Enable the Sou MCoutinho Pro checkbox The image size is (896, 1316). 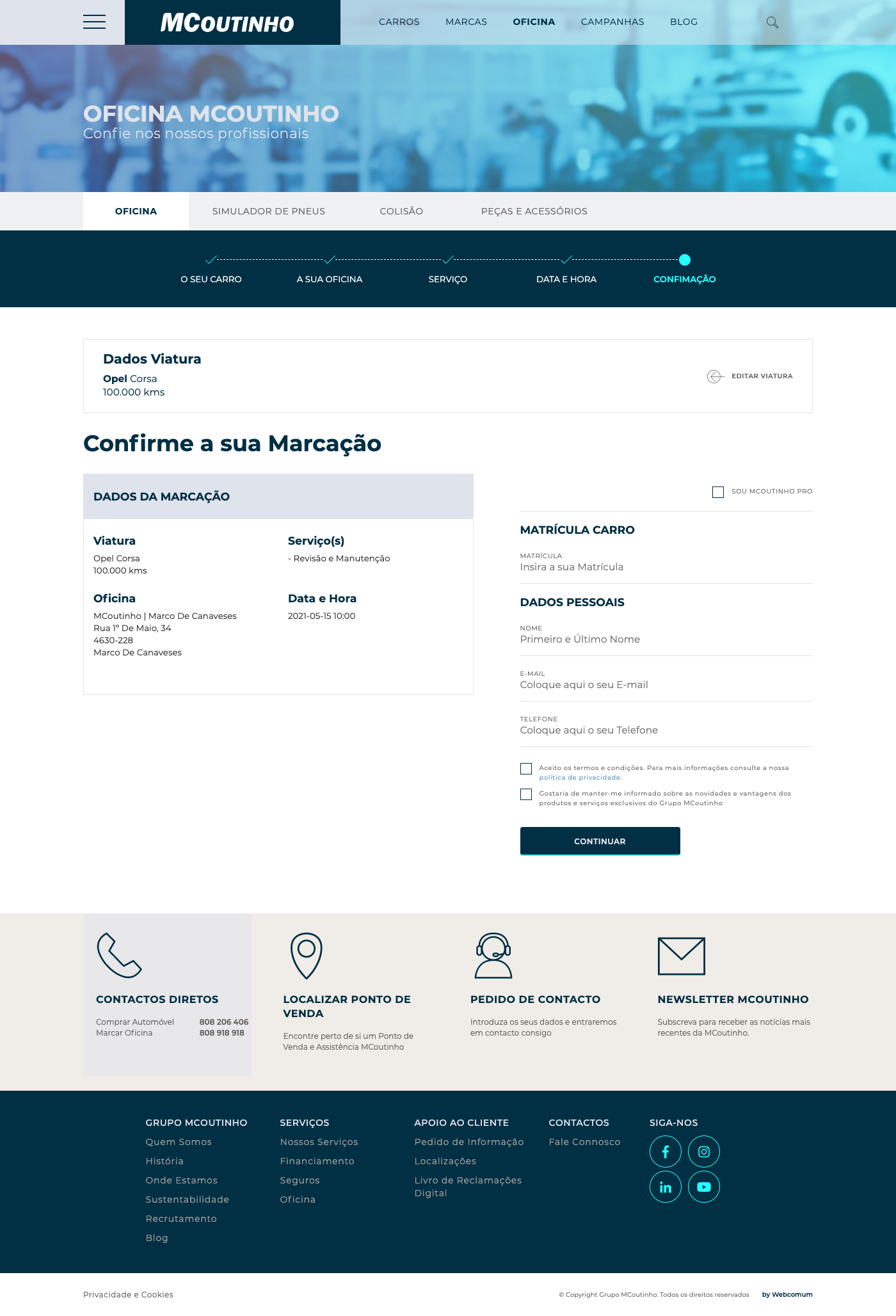(x=718, y=492)
